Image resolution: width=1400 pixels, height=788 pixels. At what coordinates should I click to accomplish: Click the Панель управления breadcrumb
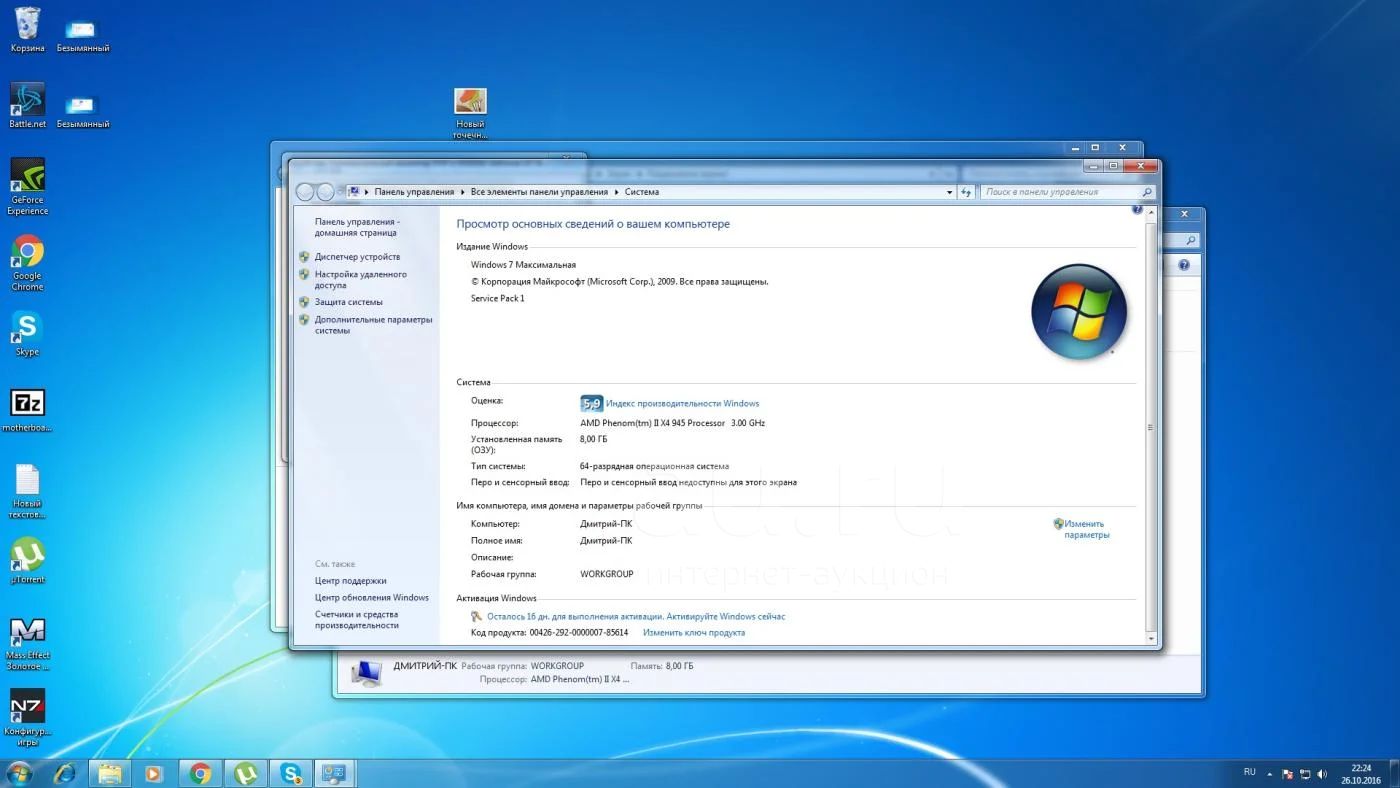tap(414, 192)
